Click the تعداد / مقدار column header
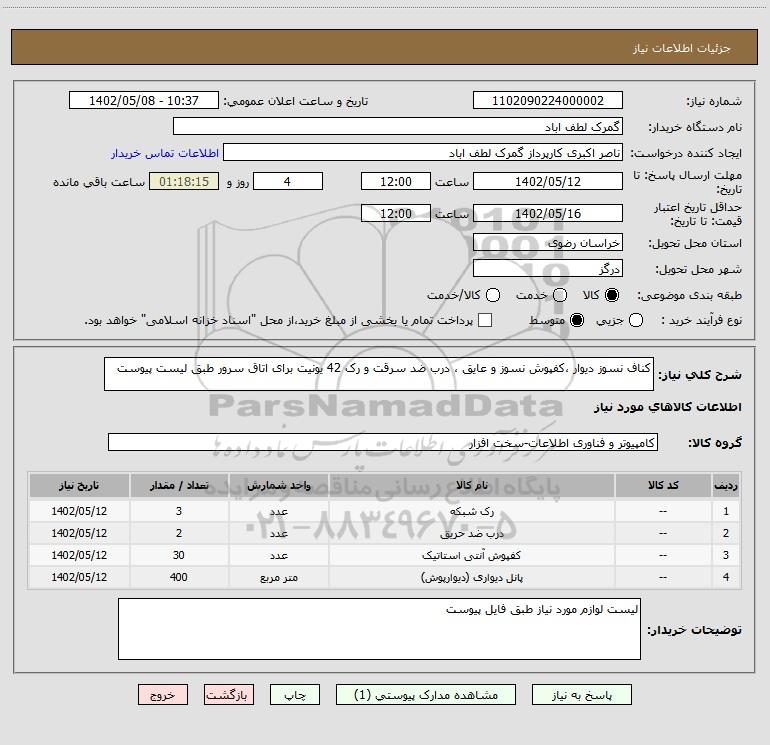Viewport: 770px width, 745px height. (179, 485)
